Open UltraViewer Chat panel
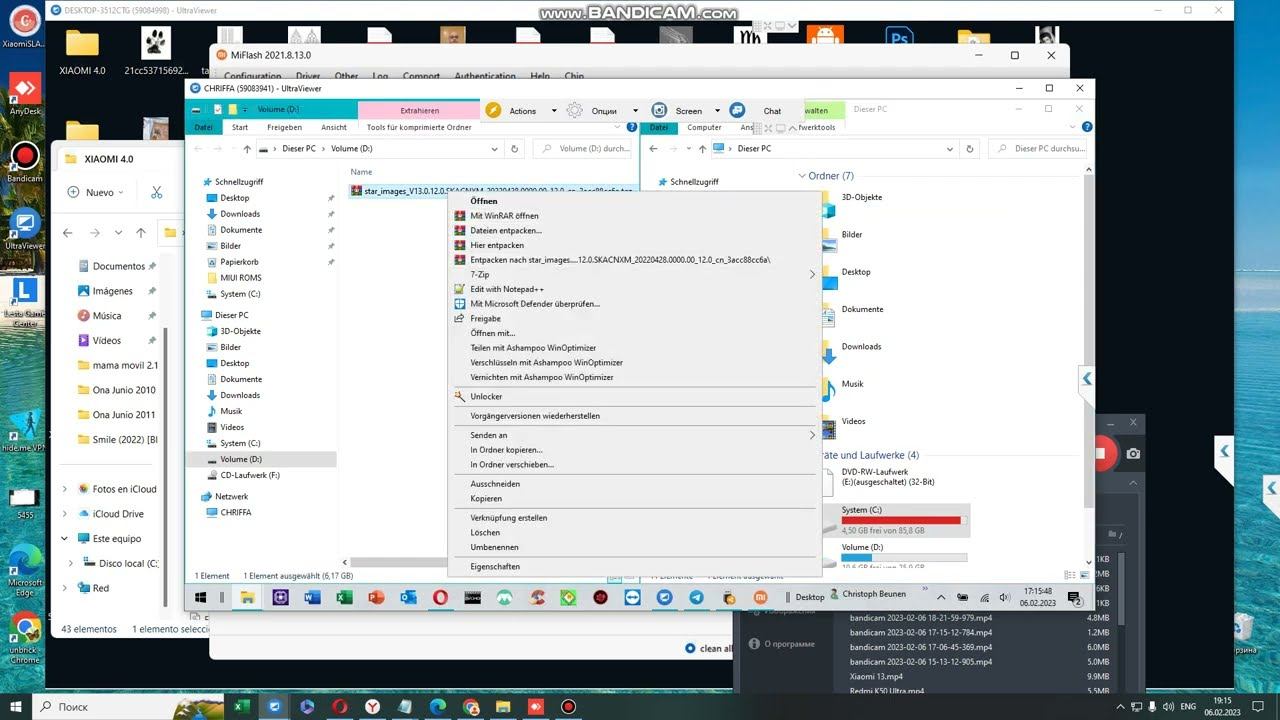1280x720 pixels. [x=760, y=111]
